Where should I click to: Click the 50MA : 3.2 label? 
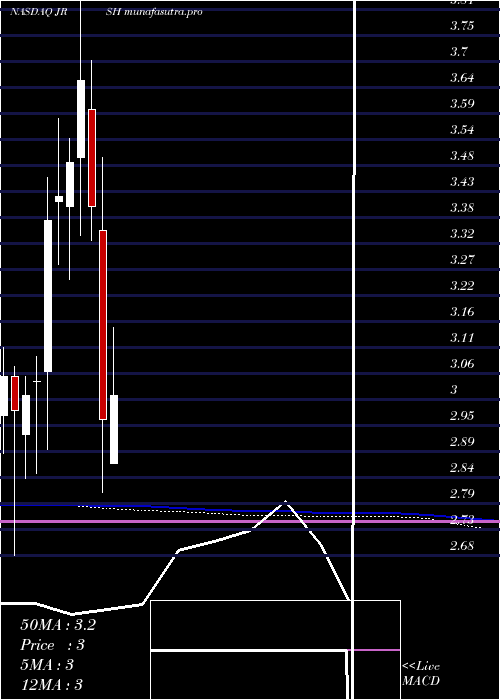click(58, 625)
